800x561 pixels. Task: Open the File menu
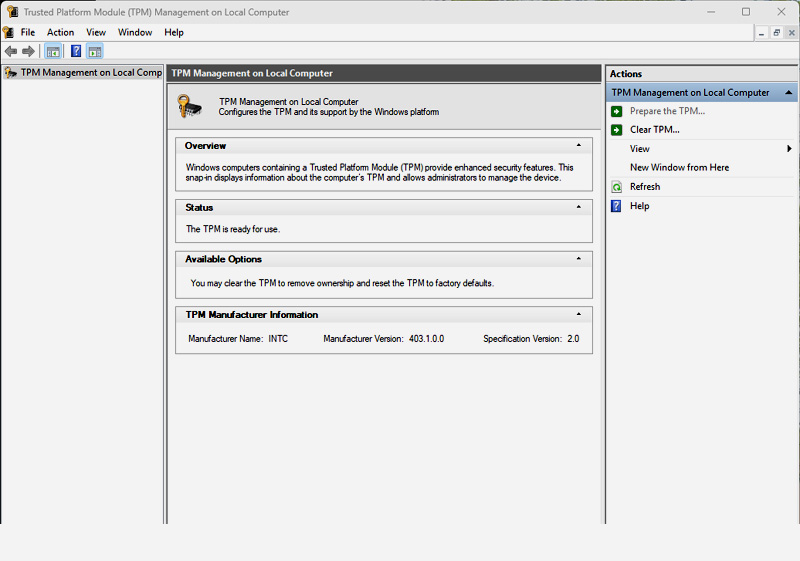coord(28,32)
